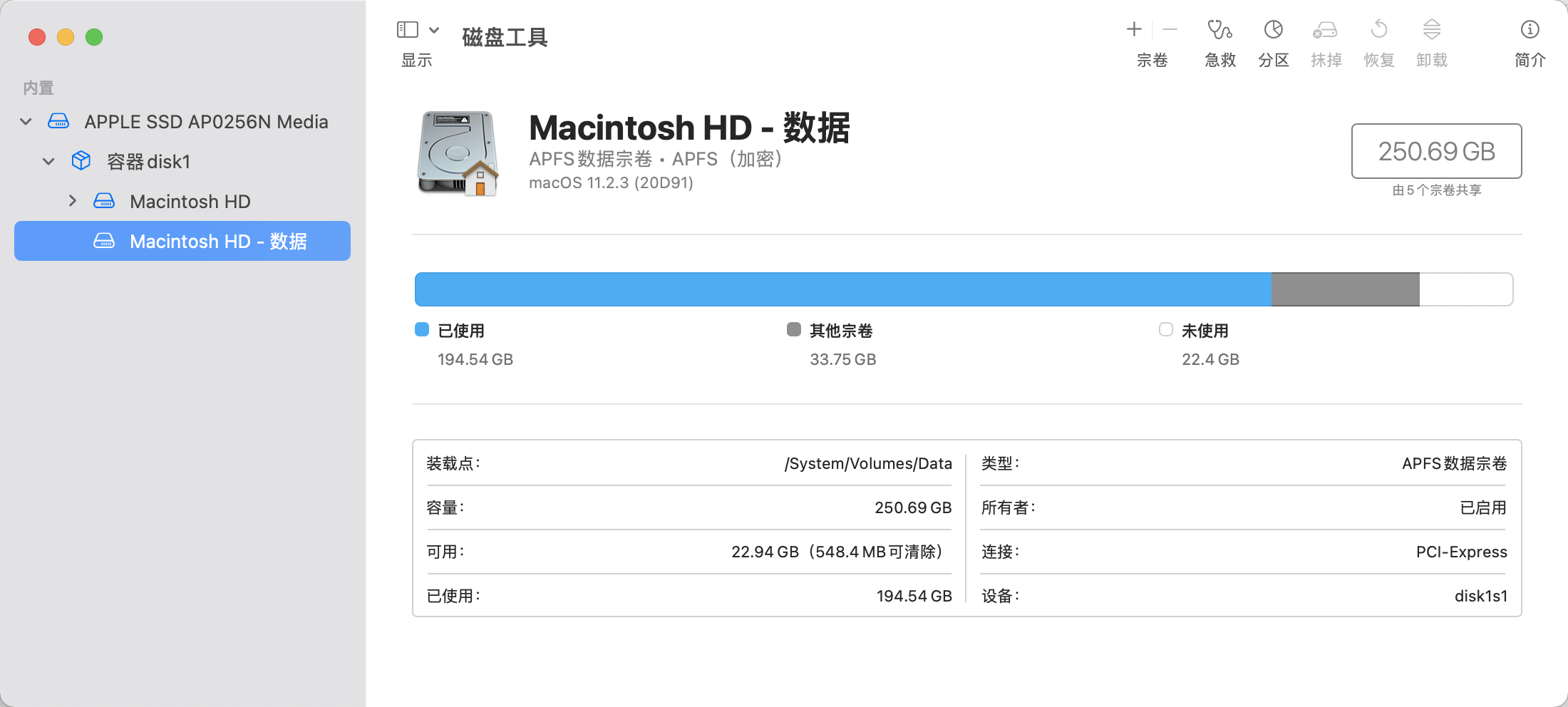Click the blue used segment of storage bar

coord(843,289)
